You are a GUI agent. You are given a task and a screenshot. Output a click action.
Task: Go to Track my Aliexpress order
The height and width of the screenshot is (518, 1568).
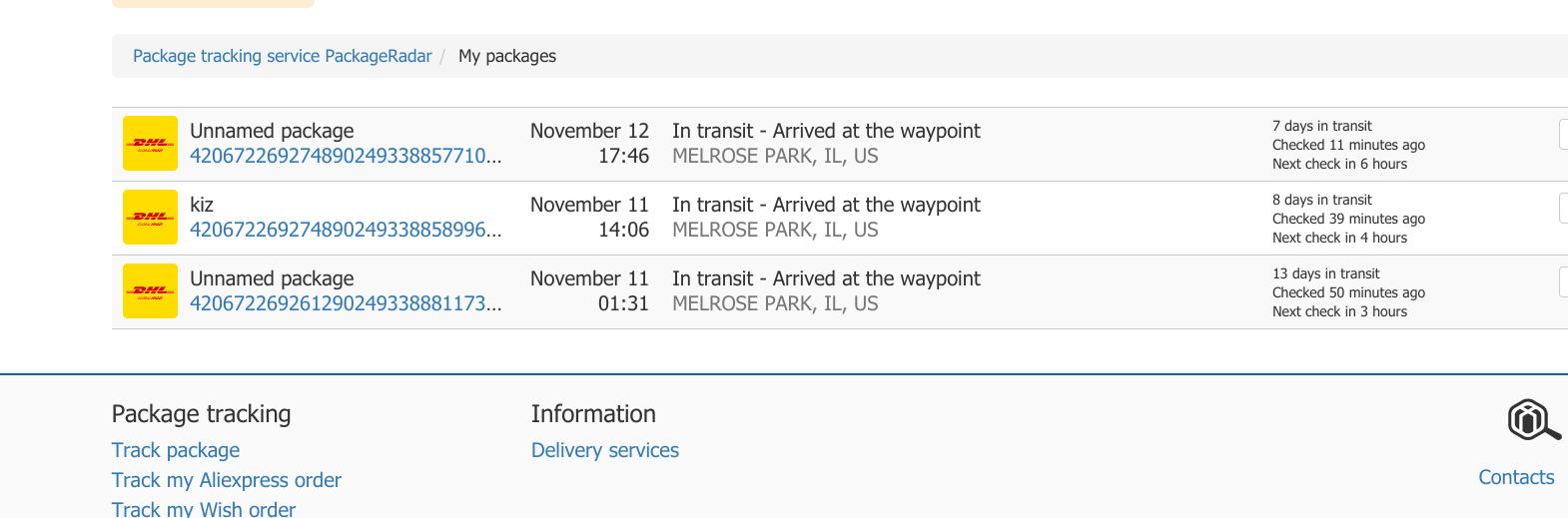[227, 480]
